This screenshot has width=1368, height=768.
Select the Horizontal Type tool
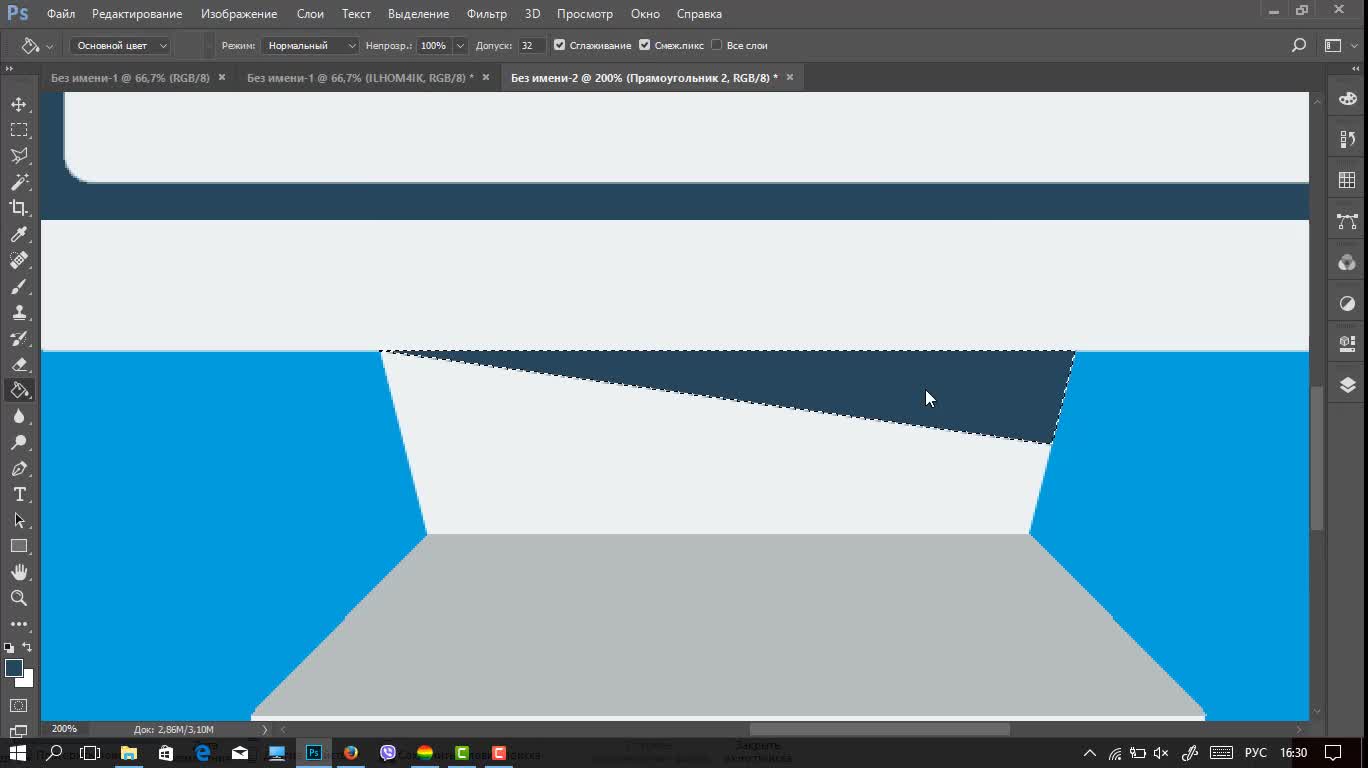[19, 494]
